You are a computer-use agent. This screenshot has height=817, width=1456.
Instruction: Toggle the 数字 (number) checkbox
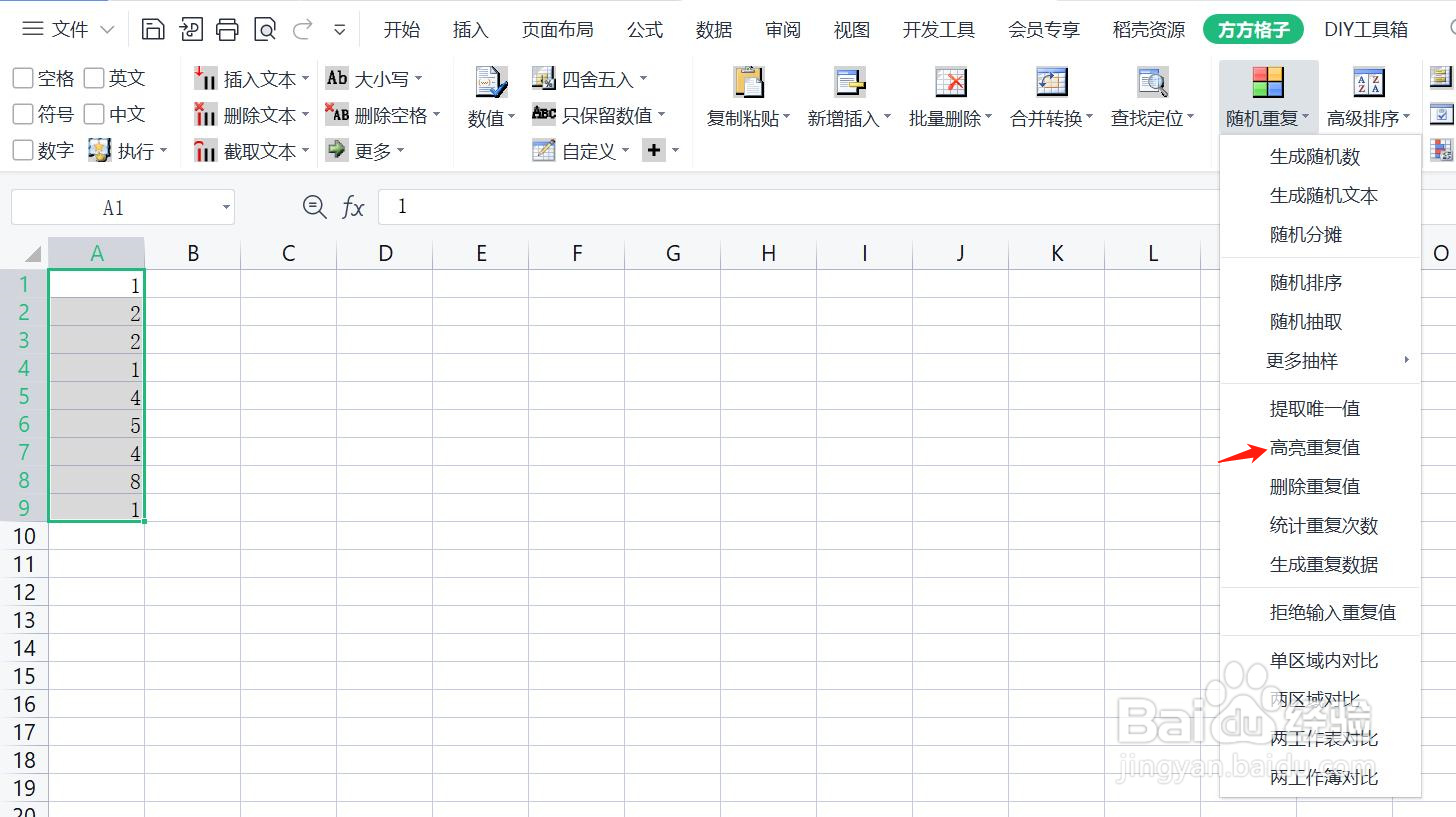pyautogui.click(x=22, y=151)
